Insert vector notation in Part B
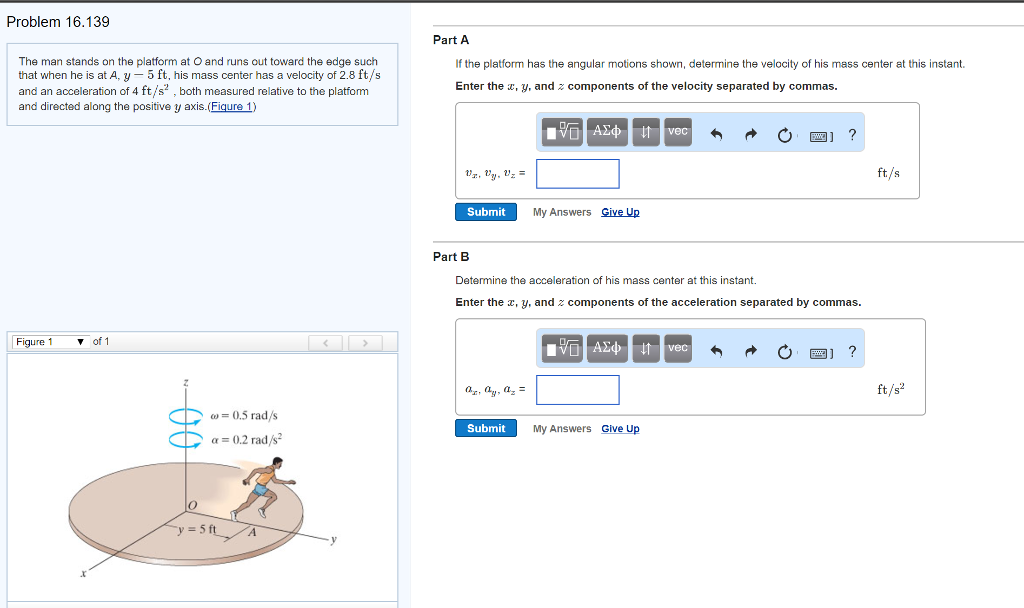Viewport: 1024px width, 608px height. pos(678,349)
